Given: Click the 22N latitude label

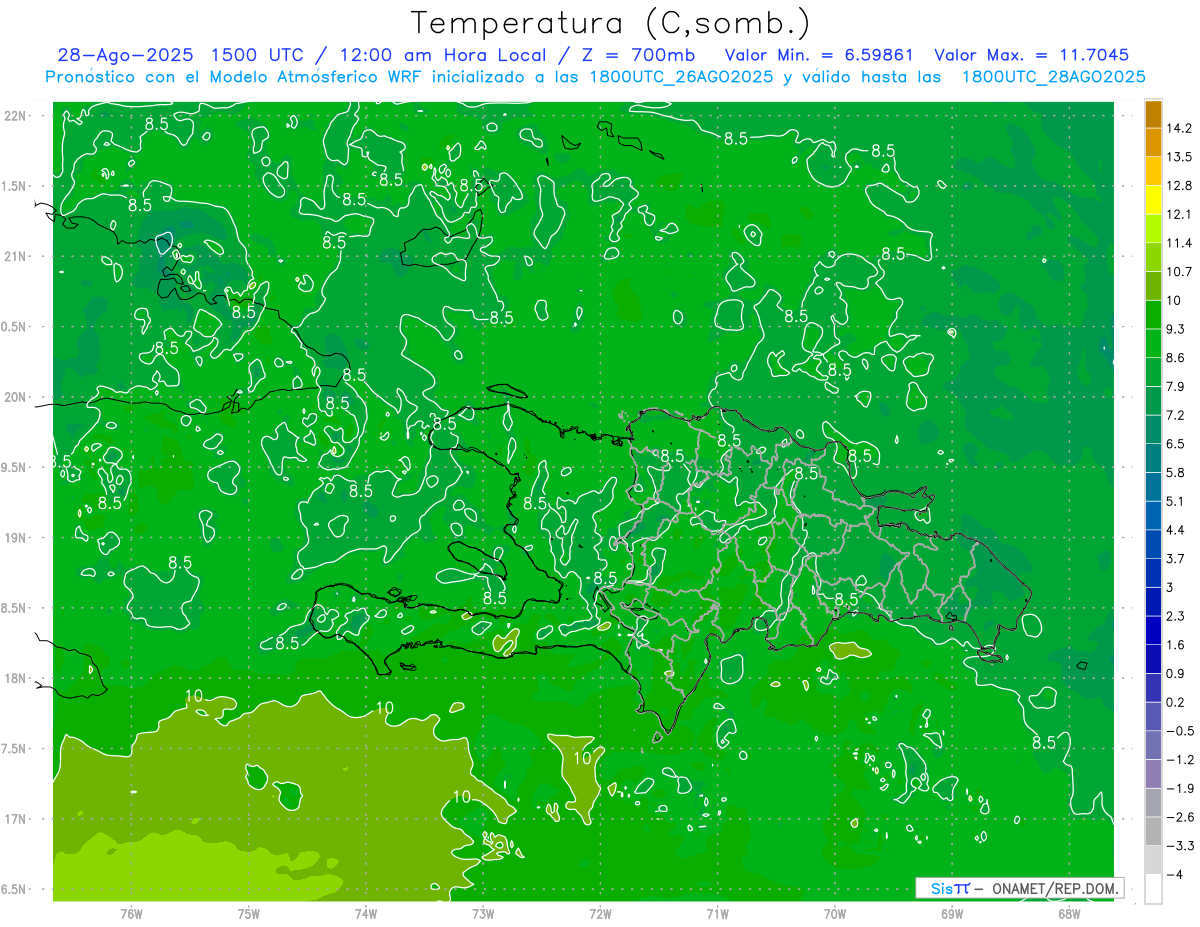Looking at the screenshot, I should [17, 116].
